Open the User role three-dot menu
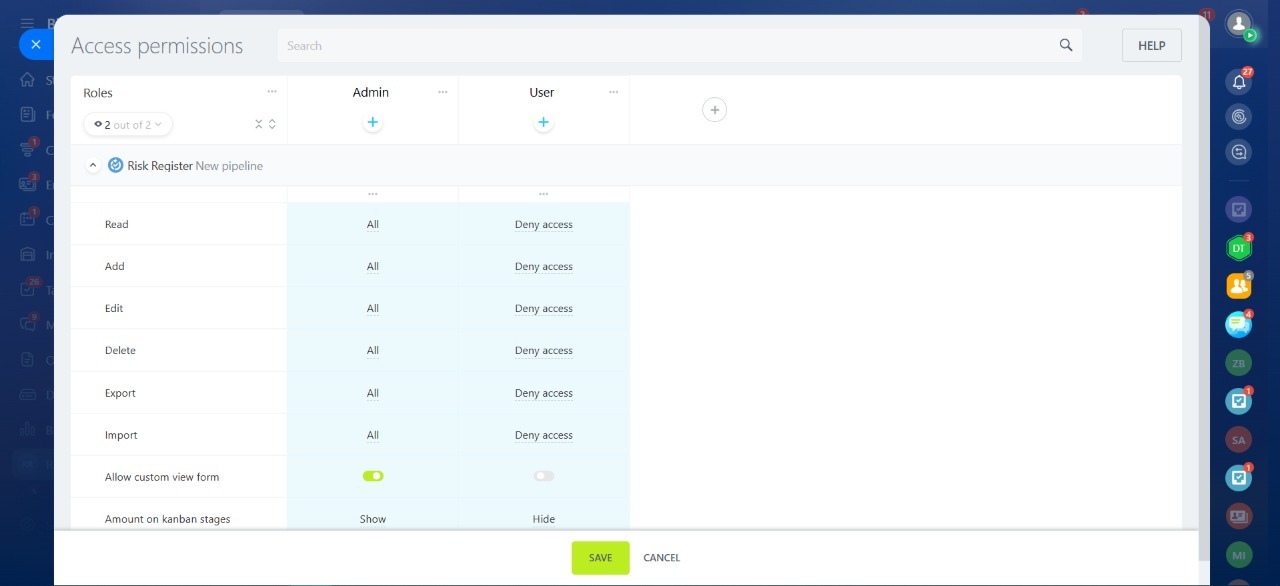 coord(614,92)
